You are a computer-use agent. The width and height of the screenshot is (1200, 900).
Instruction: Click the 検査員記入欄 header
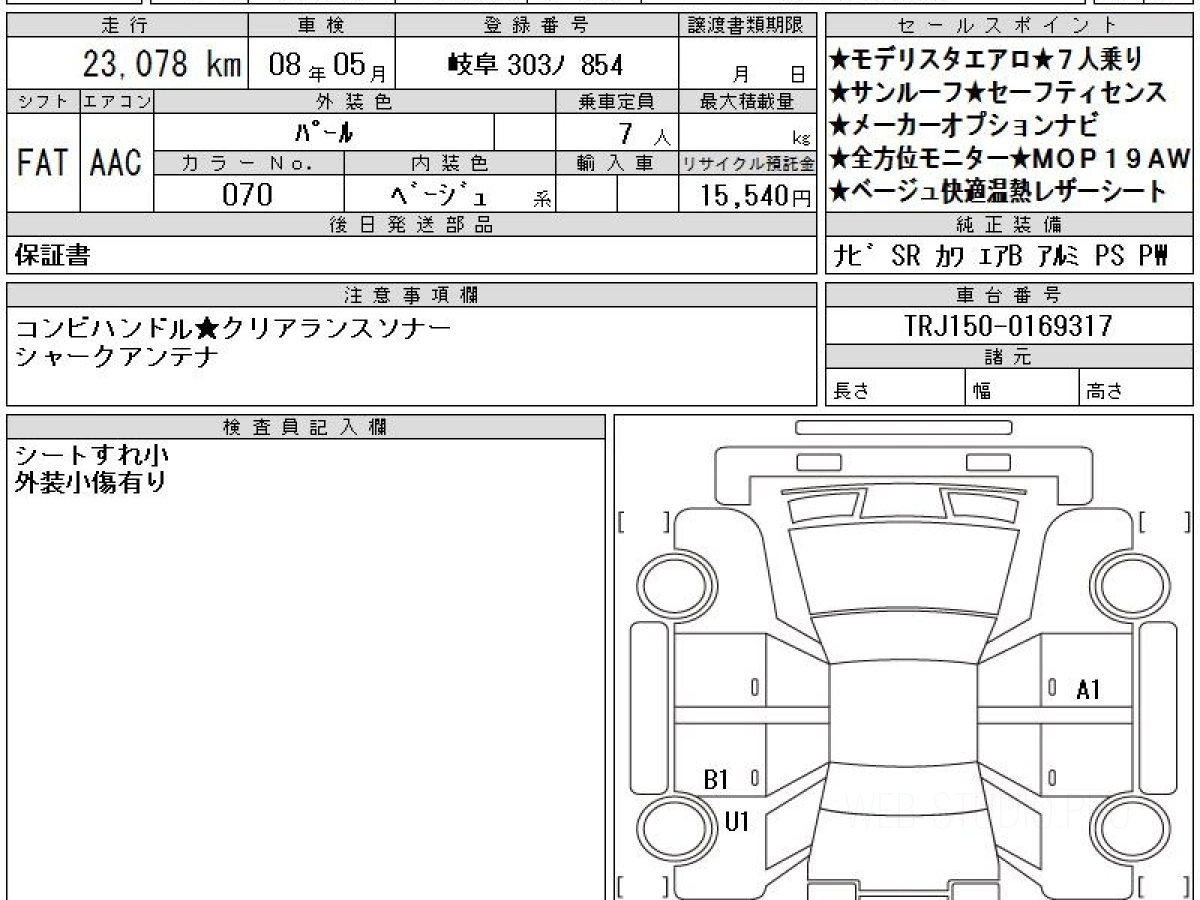click(x=306, y=426)
